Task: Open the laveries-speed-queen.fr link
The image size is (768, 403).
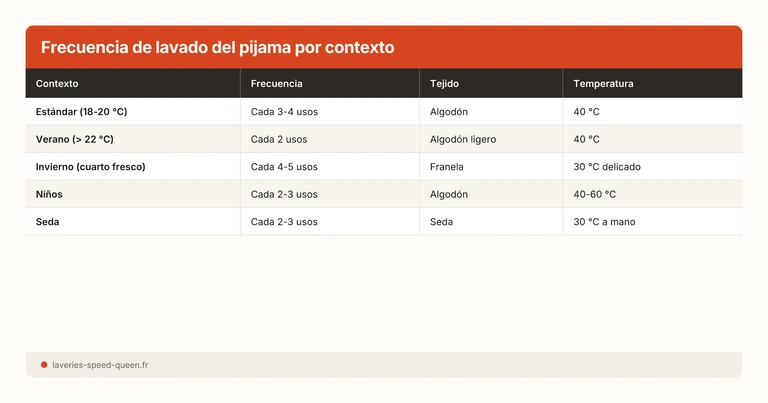Action: (x=100, y=365)
